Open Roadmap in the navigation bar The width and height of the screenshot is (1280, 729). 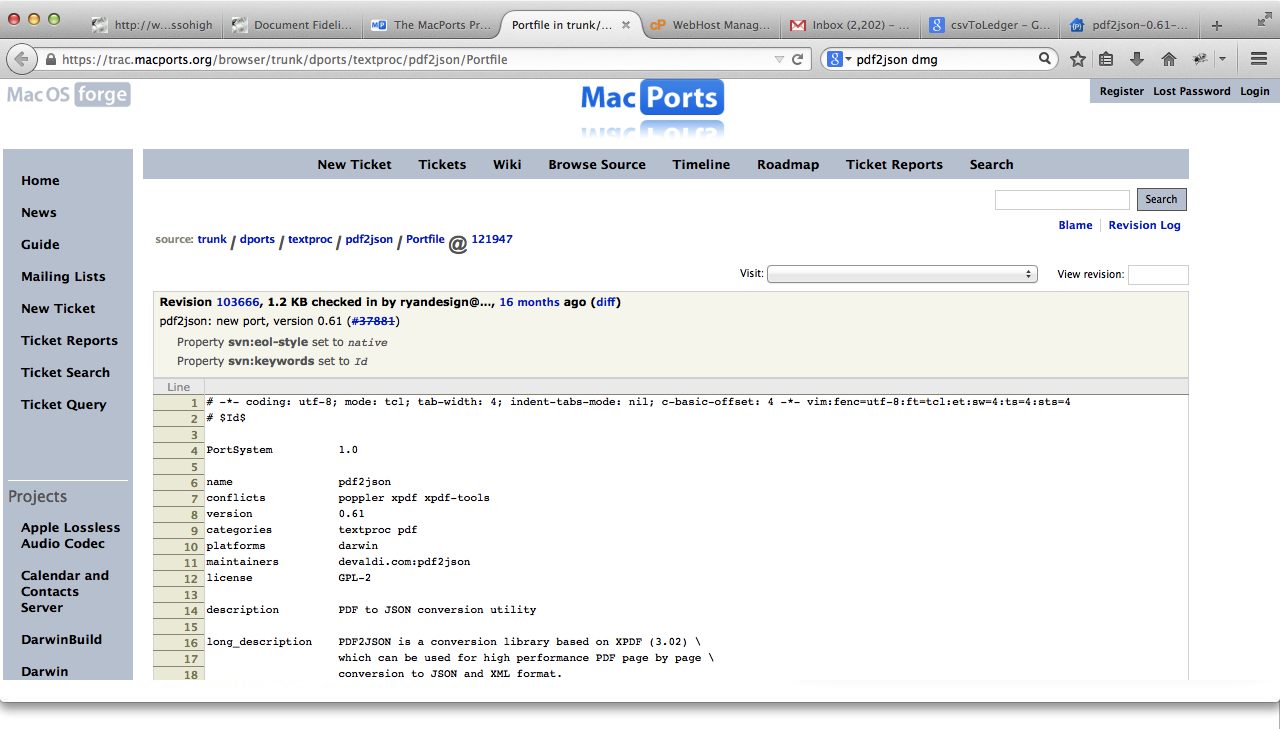click(x=788, y=164)
